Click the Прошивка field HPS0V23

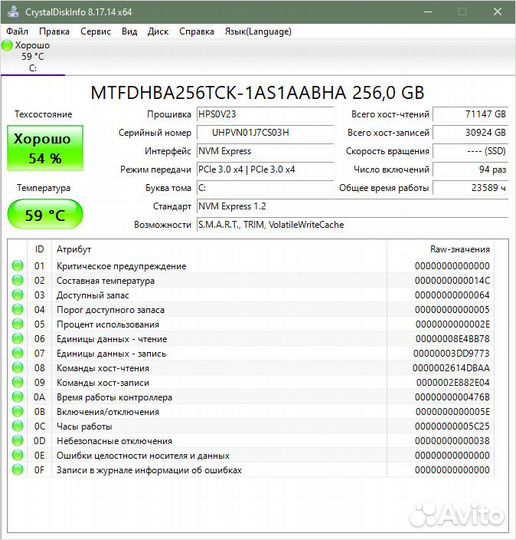(x=265, y=114)
